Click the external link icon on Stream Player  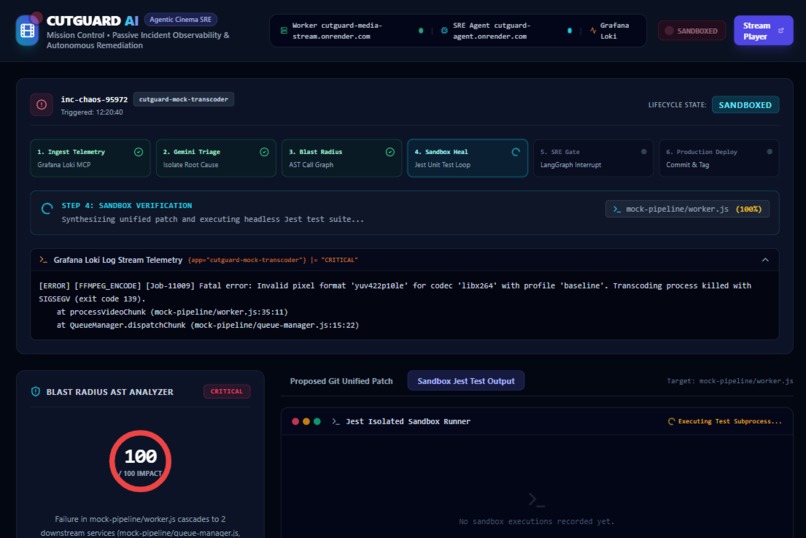781,31
